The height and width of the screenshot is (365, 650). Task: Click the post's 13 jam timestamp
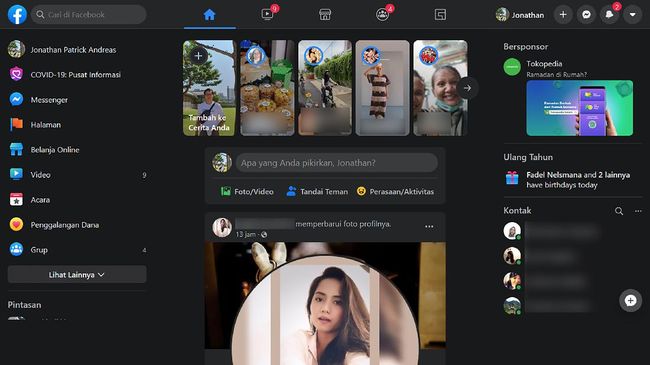point(245,235)
